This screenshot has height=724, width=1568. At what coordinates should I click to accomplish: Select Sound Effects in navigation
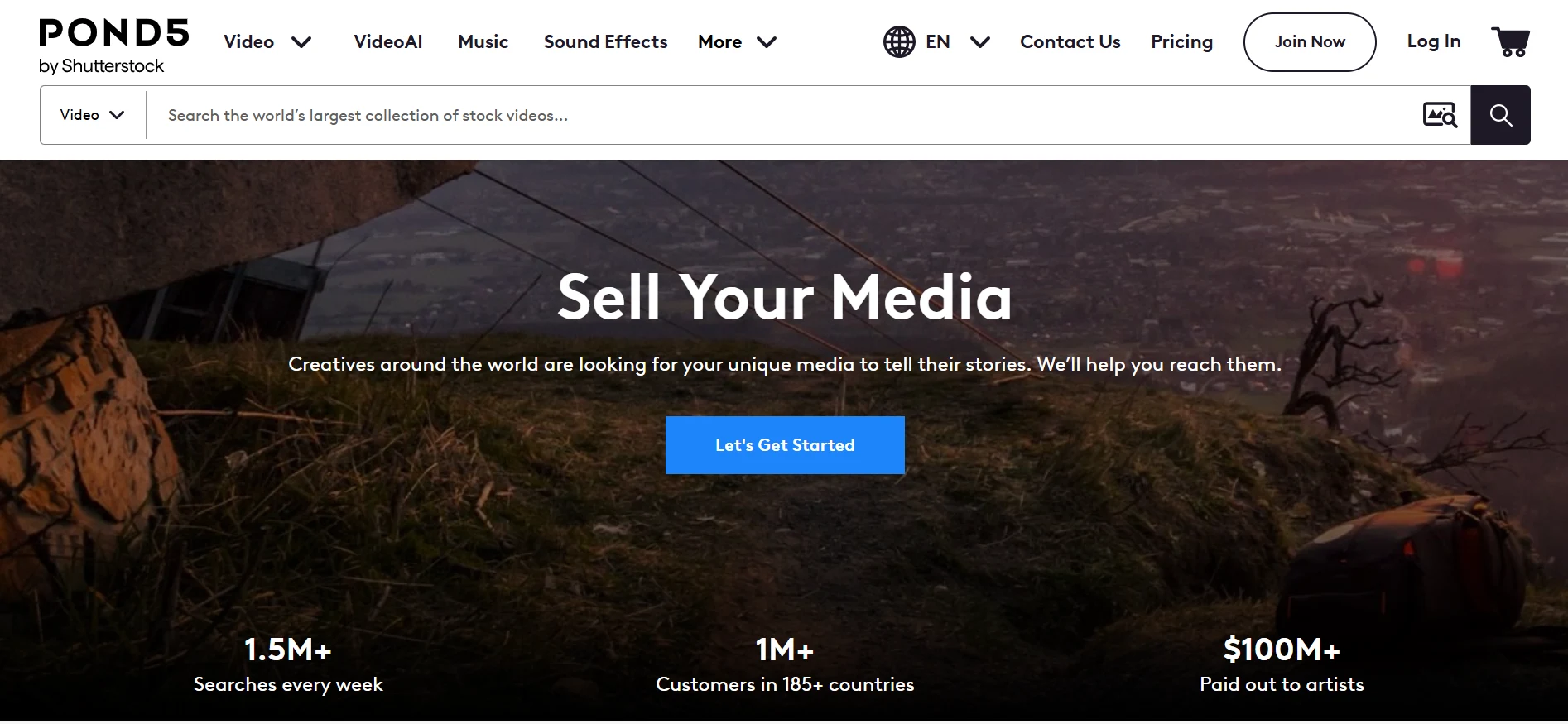tap(605, 41)
